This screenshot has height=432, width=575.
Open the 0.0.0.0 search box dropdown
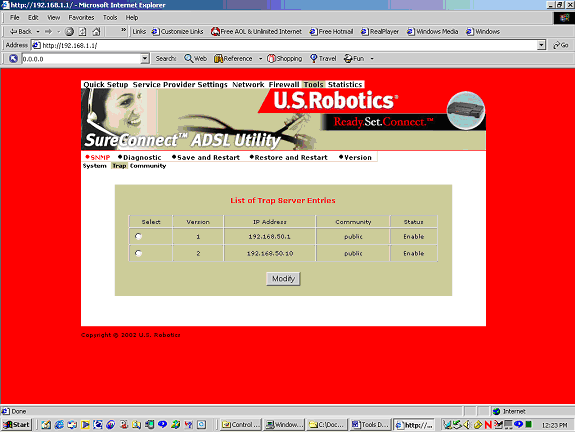tap(145, 59)
